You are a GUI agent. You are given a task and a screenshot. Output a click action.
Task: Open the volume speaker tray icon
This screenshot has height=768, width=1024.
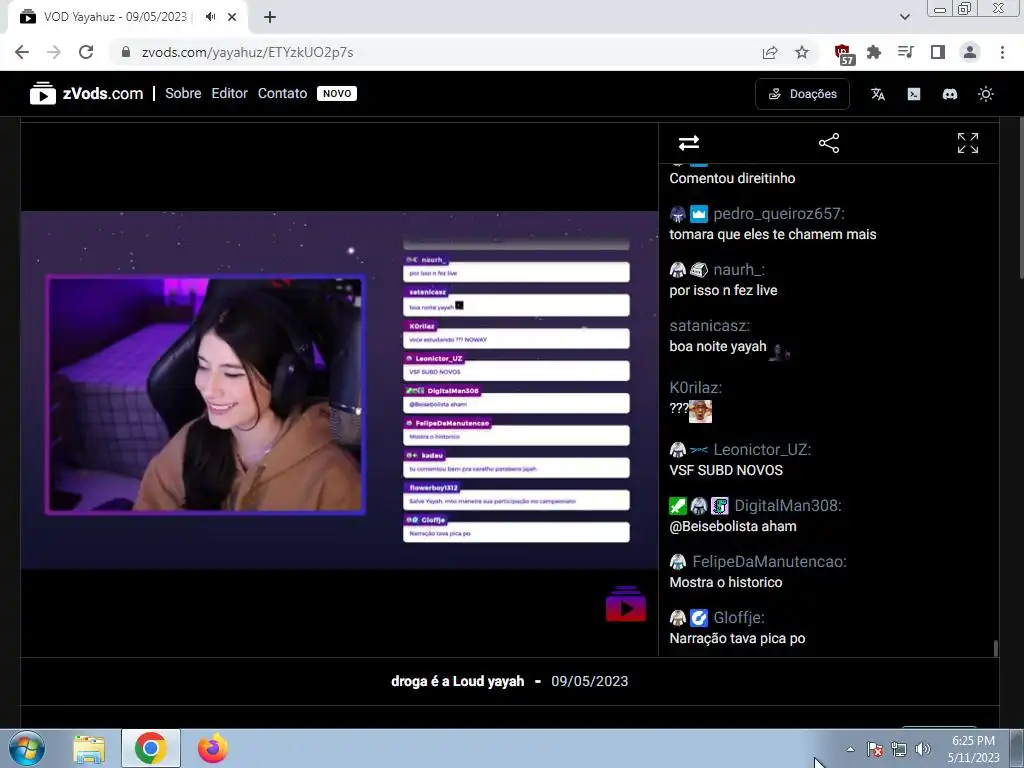coord(923,749)
